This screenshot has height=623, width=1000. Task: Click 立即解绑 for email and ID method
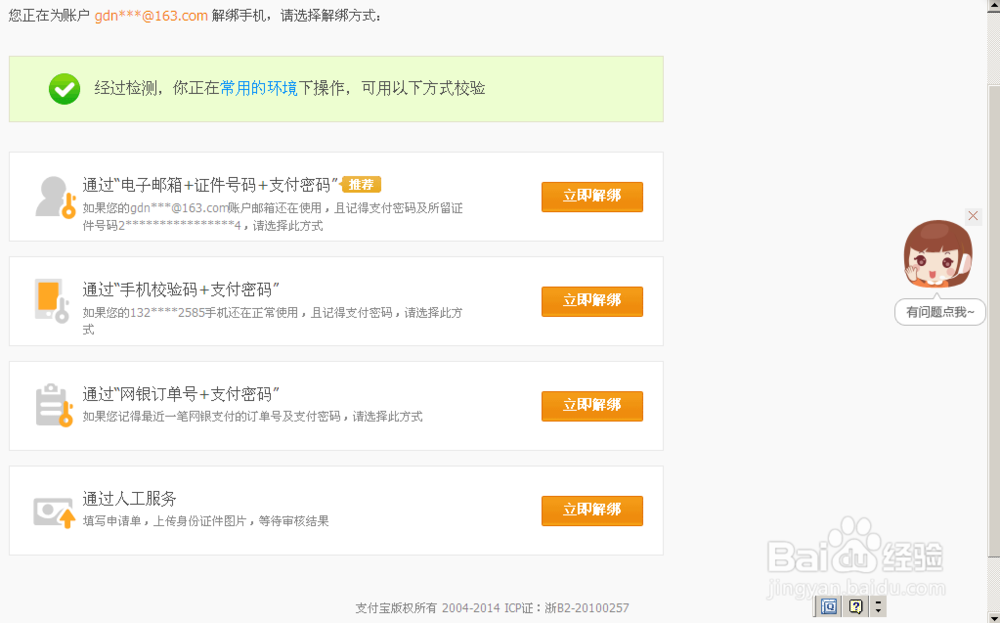click(592, 197)
